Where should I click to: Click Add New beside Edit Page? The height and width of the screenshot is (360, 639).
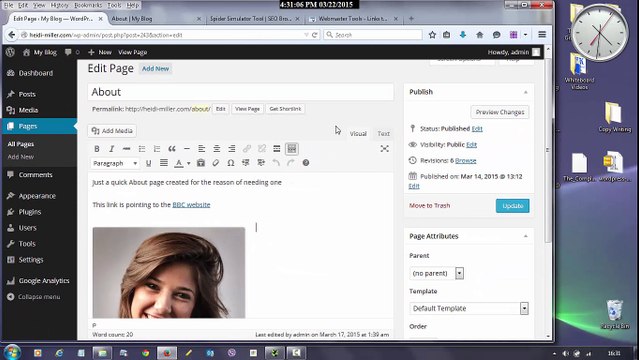[x=155, y=68]
